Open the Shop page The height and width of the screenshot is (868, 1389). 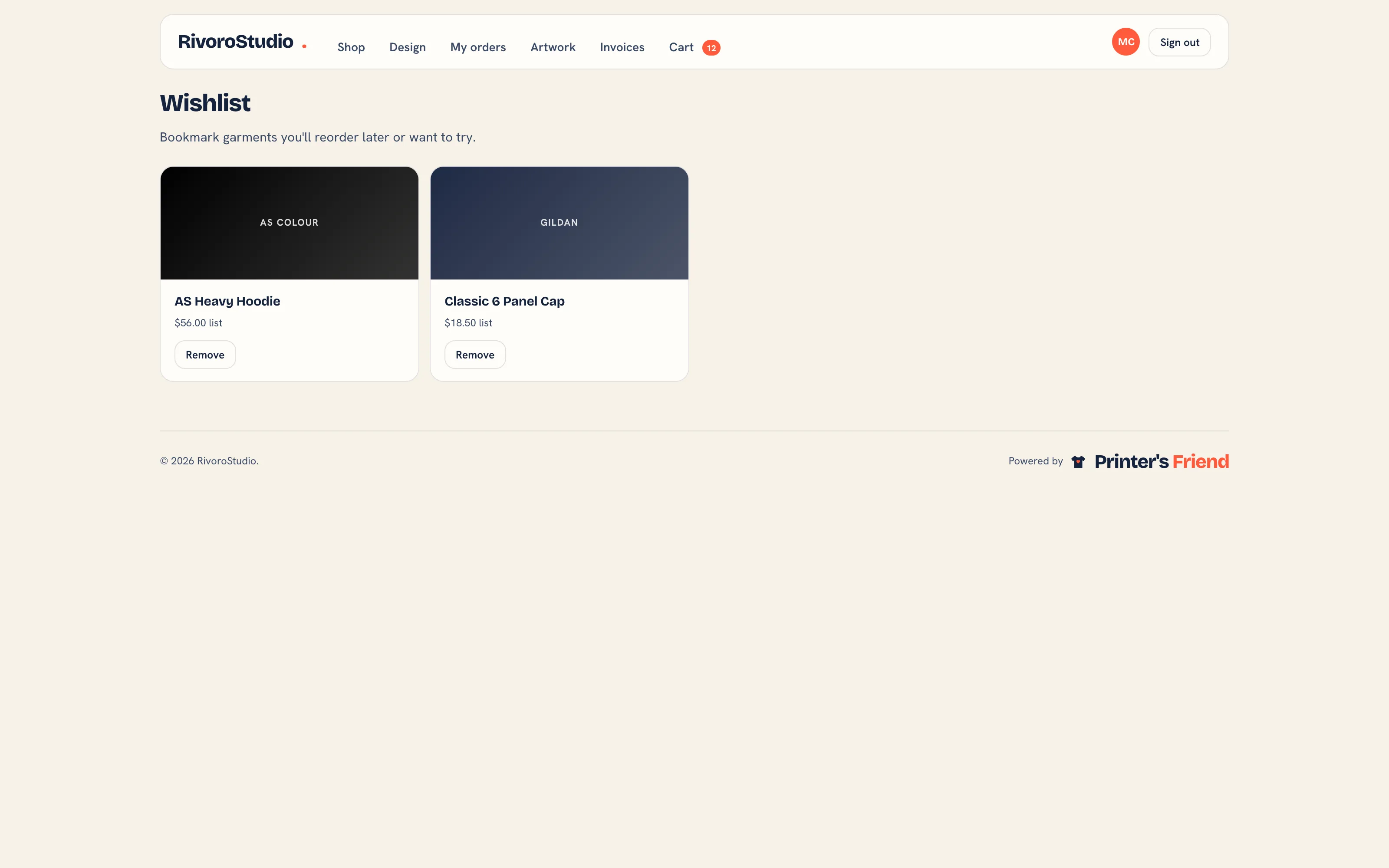pyautogui.click(x=351, y=47)
